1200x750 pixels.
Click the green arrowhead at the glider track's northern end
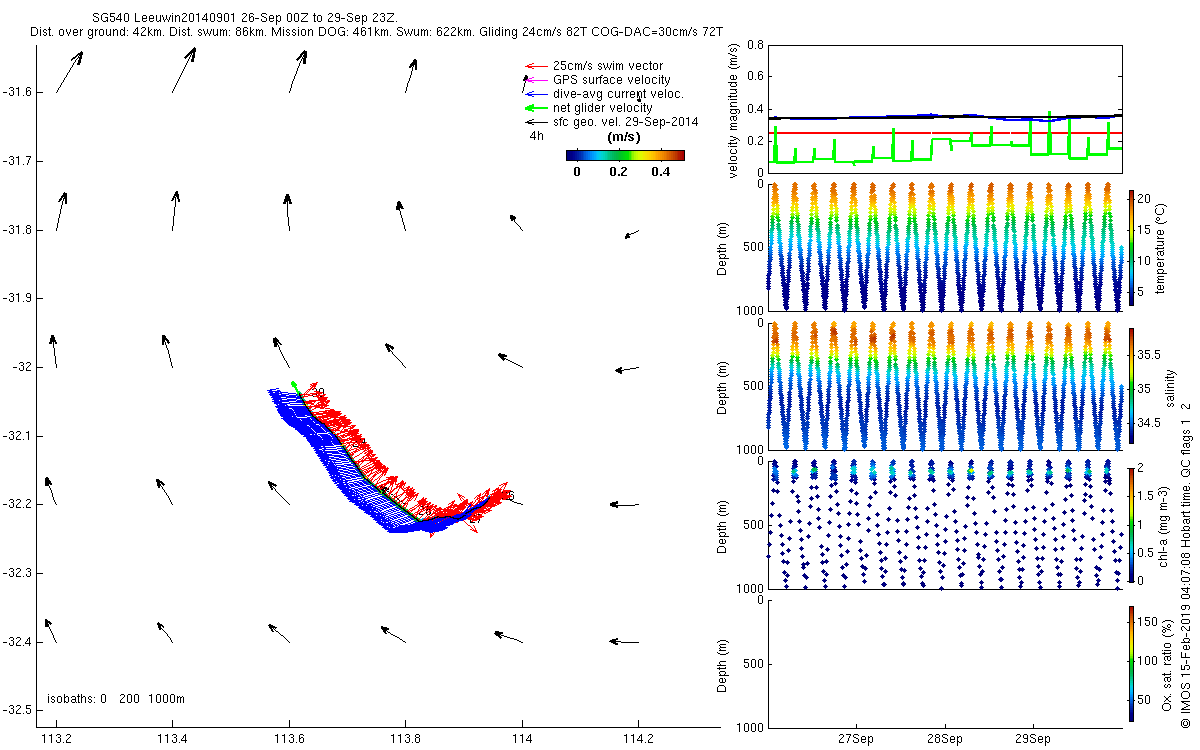click(293, 384)
